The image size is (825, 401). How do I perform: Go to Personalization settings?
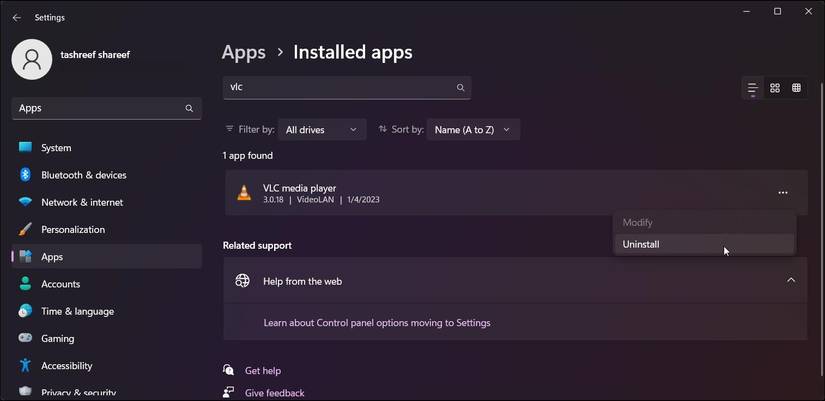72,229
